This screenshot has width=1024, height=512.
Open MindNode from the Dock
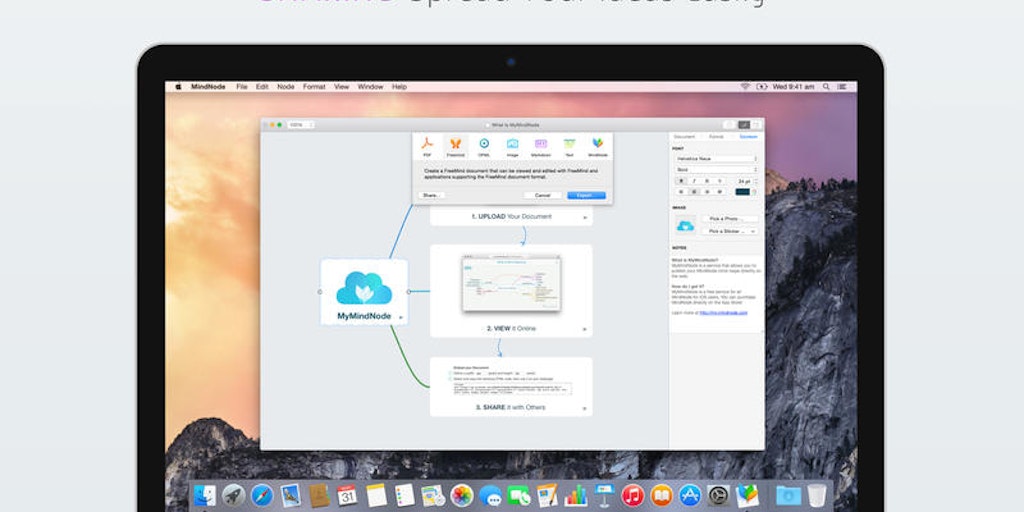pos(747,496)
